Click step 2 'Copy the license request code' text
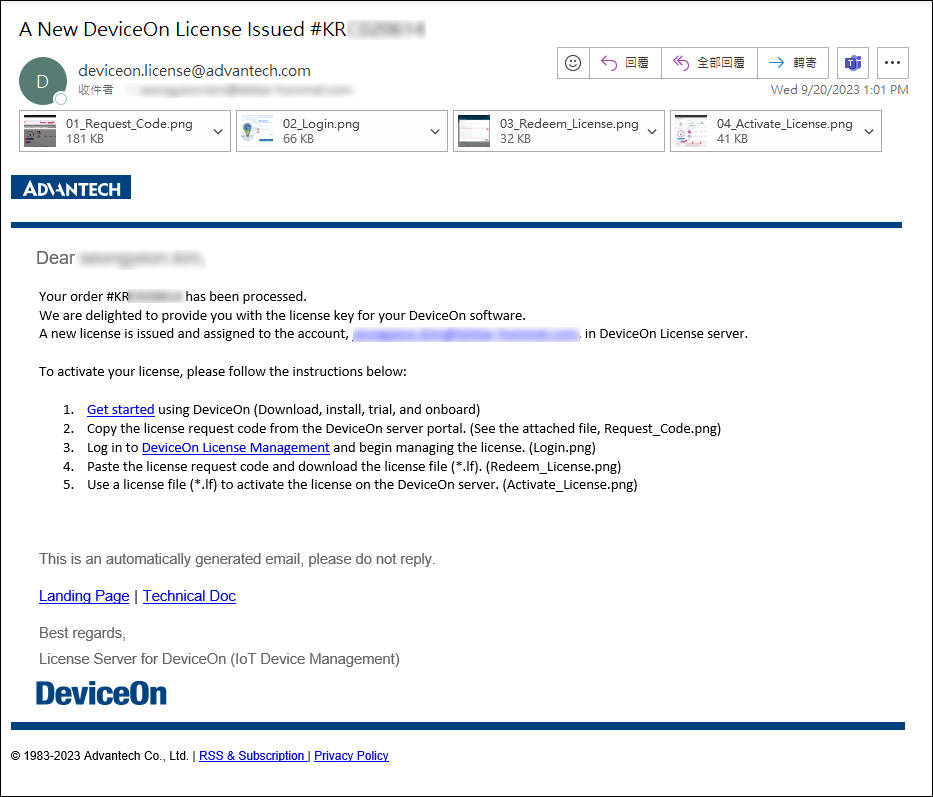The height and width of the screenshot is (797, 933). pos(403,429)
